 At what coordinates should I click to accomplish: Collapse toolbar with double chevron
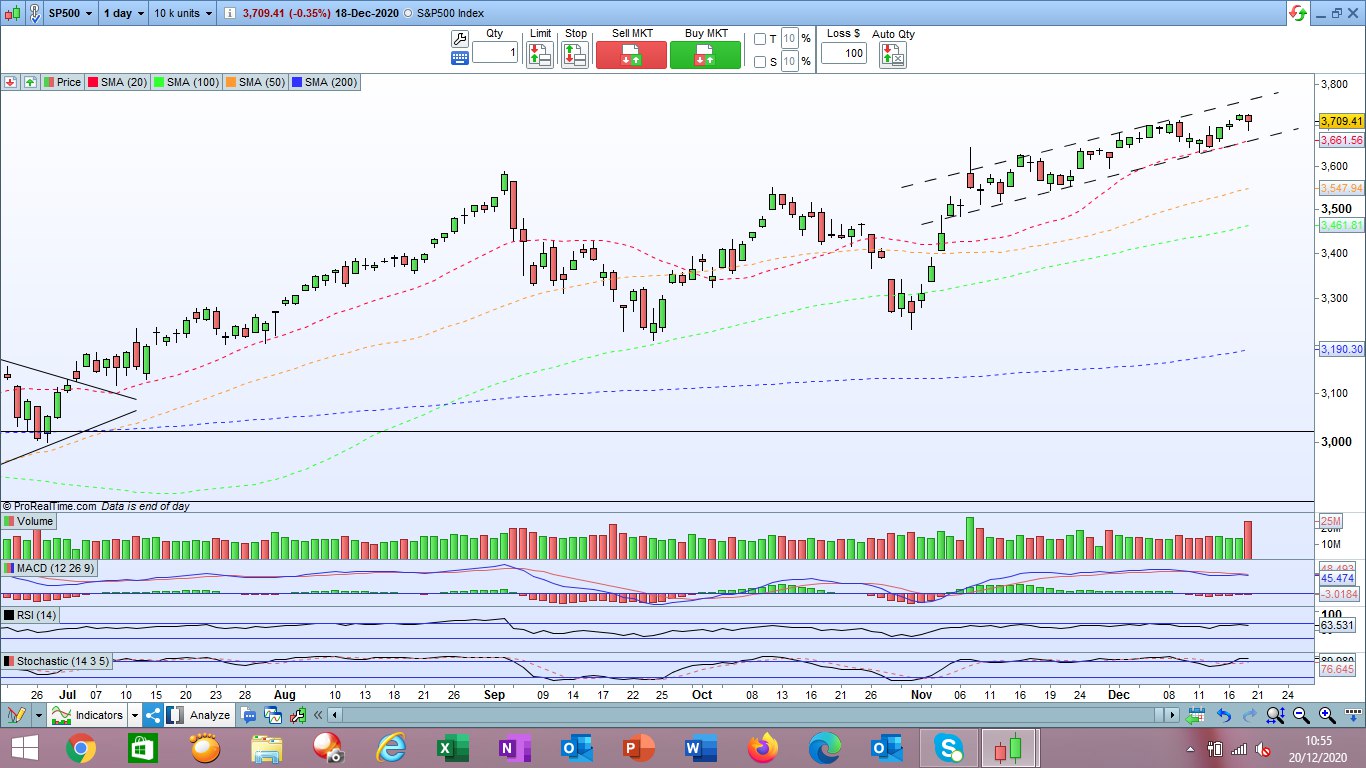[x=319, y=715]
